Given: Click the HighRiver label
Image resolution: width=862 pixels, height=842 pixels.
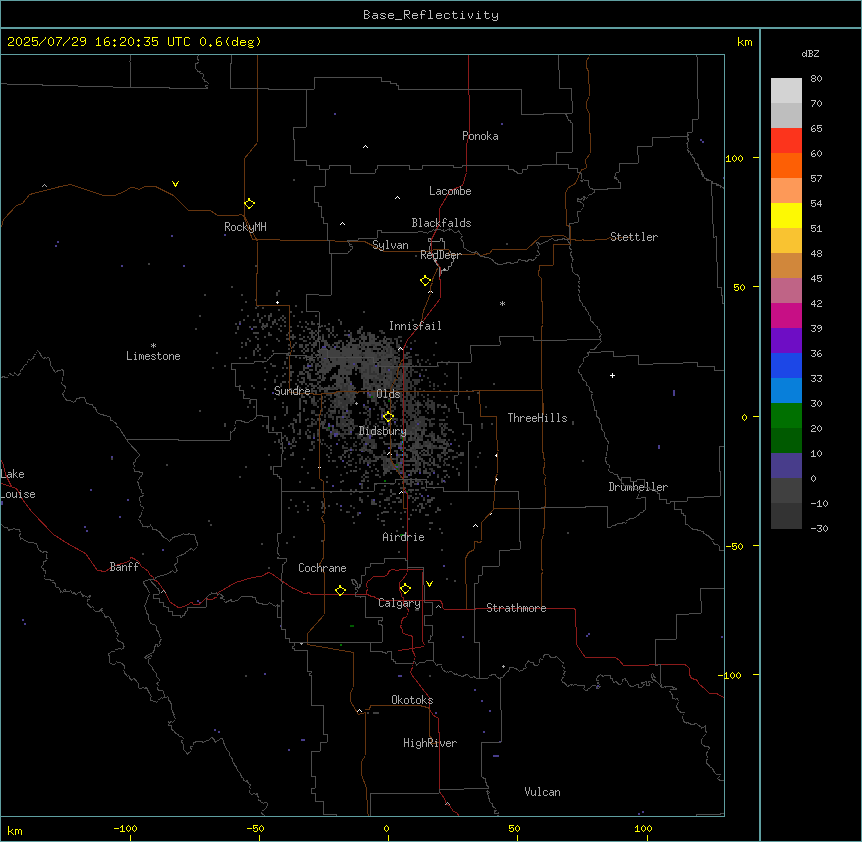Looking at the screenshot, I should tap(430, 743).
